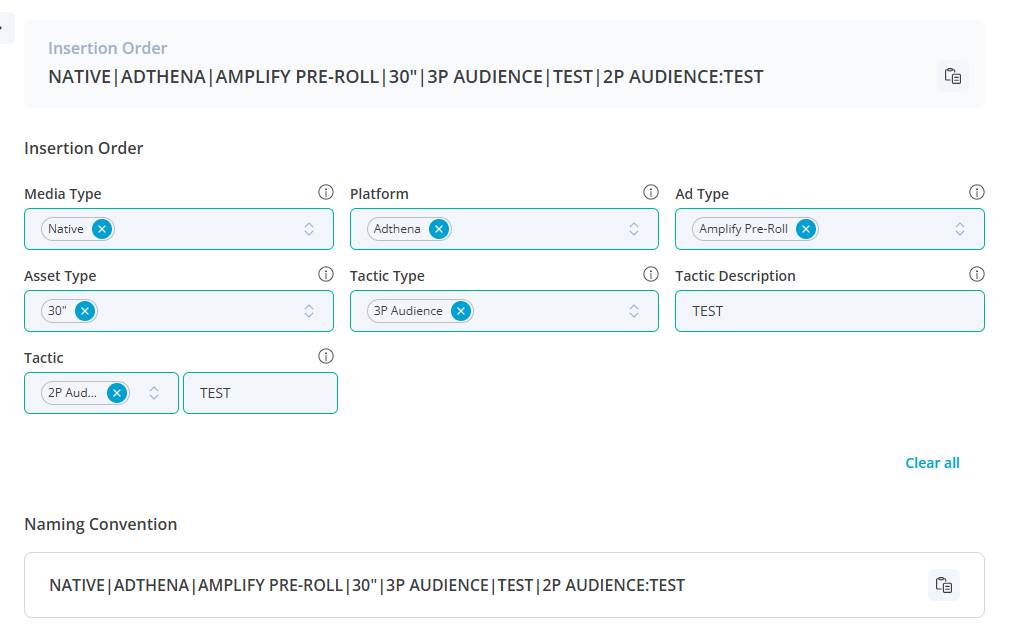Viewport: 1015px width, 628px height.
Task: Focus the Tactic Description text field
Action: pyautogui.click(x=830, y=311)
